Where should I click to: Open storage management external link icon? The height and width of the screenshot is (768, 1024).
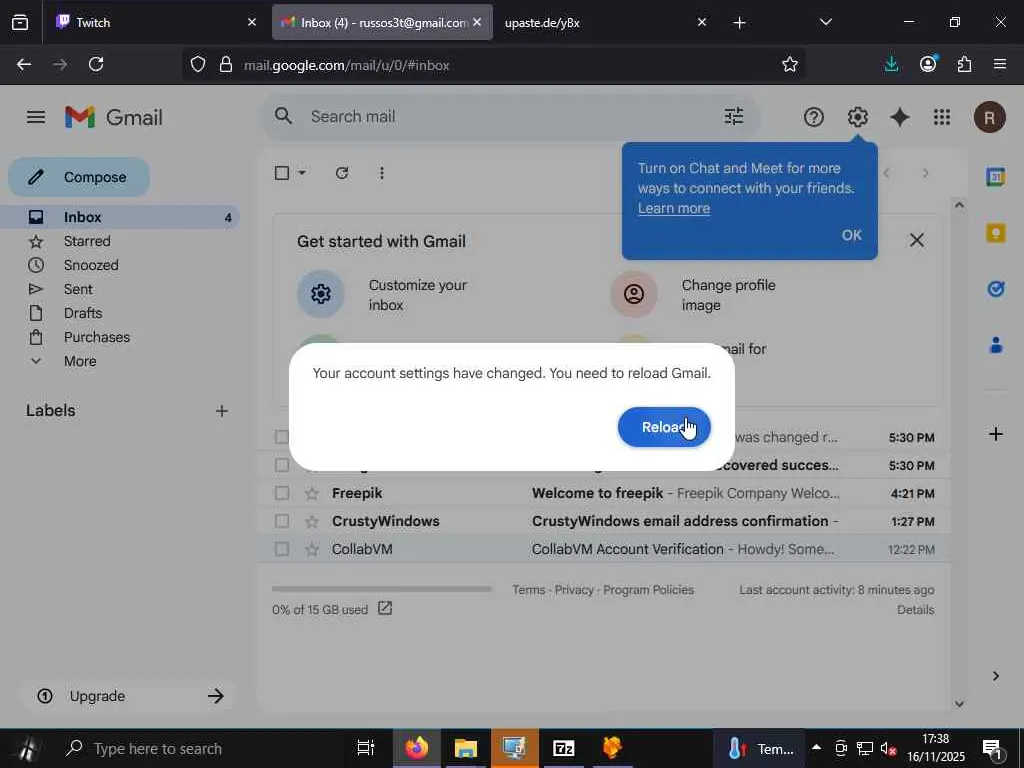coord(385,609)
